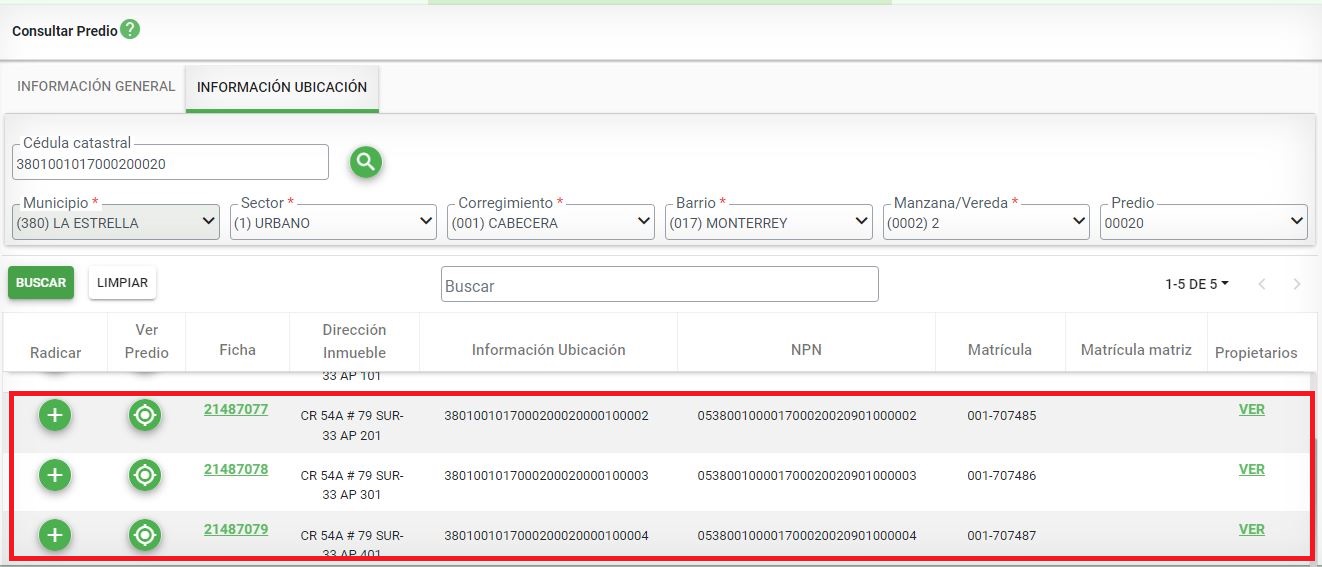This screenshot has height=567, width=1322.
Task: View predio target icon for ficha 21487079
Action: coord(145,535)
